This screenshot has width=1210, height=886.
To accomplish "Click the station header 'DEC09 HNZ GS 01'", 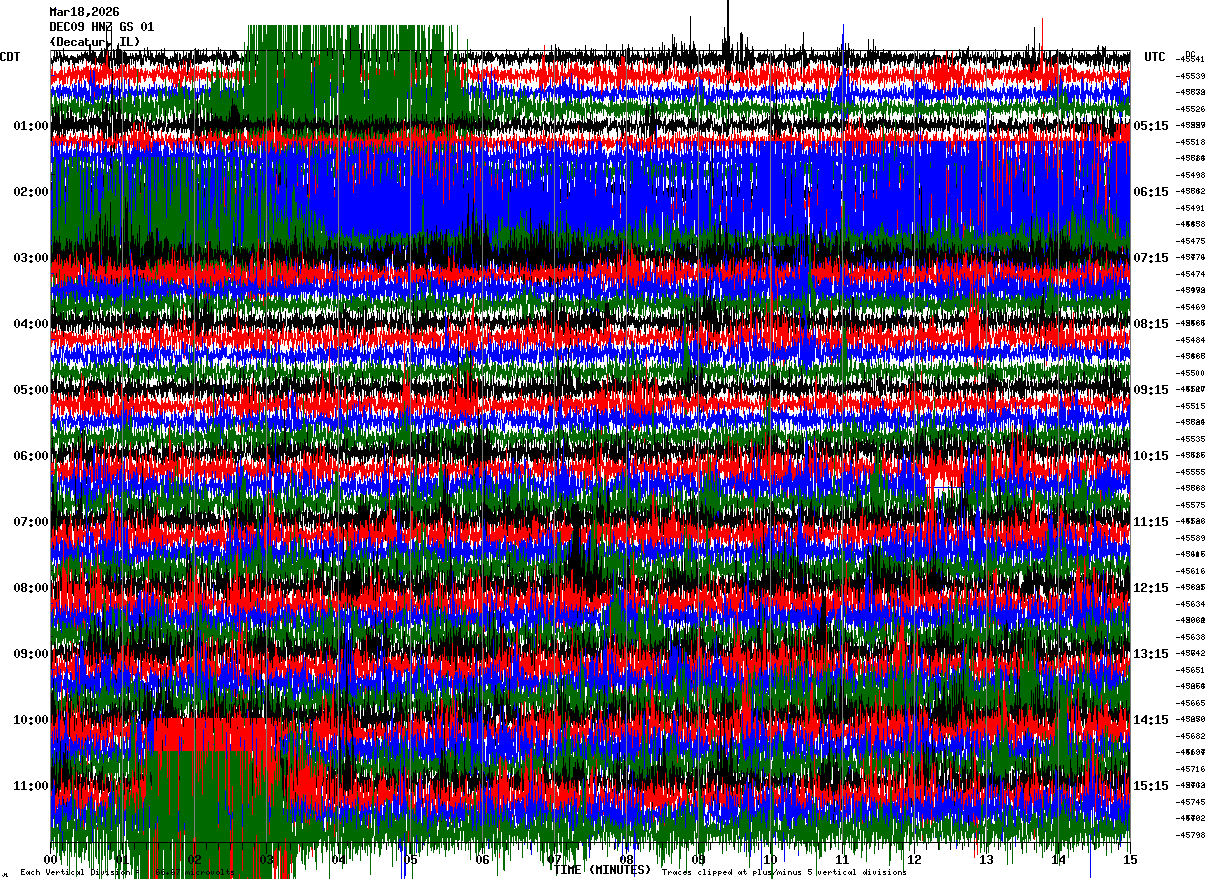I will click(x=102, y=27).
